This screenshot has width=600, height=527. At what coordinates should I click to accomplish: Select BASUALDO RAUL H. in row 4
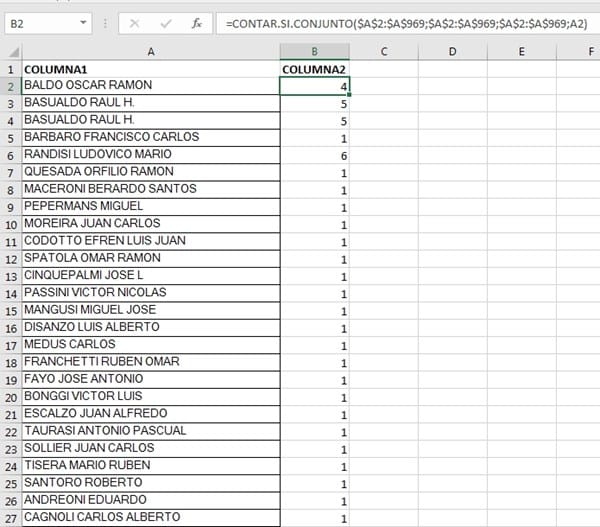(x=151, y=121)
